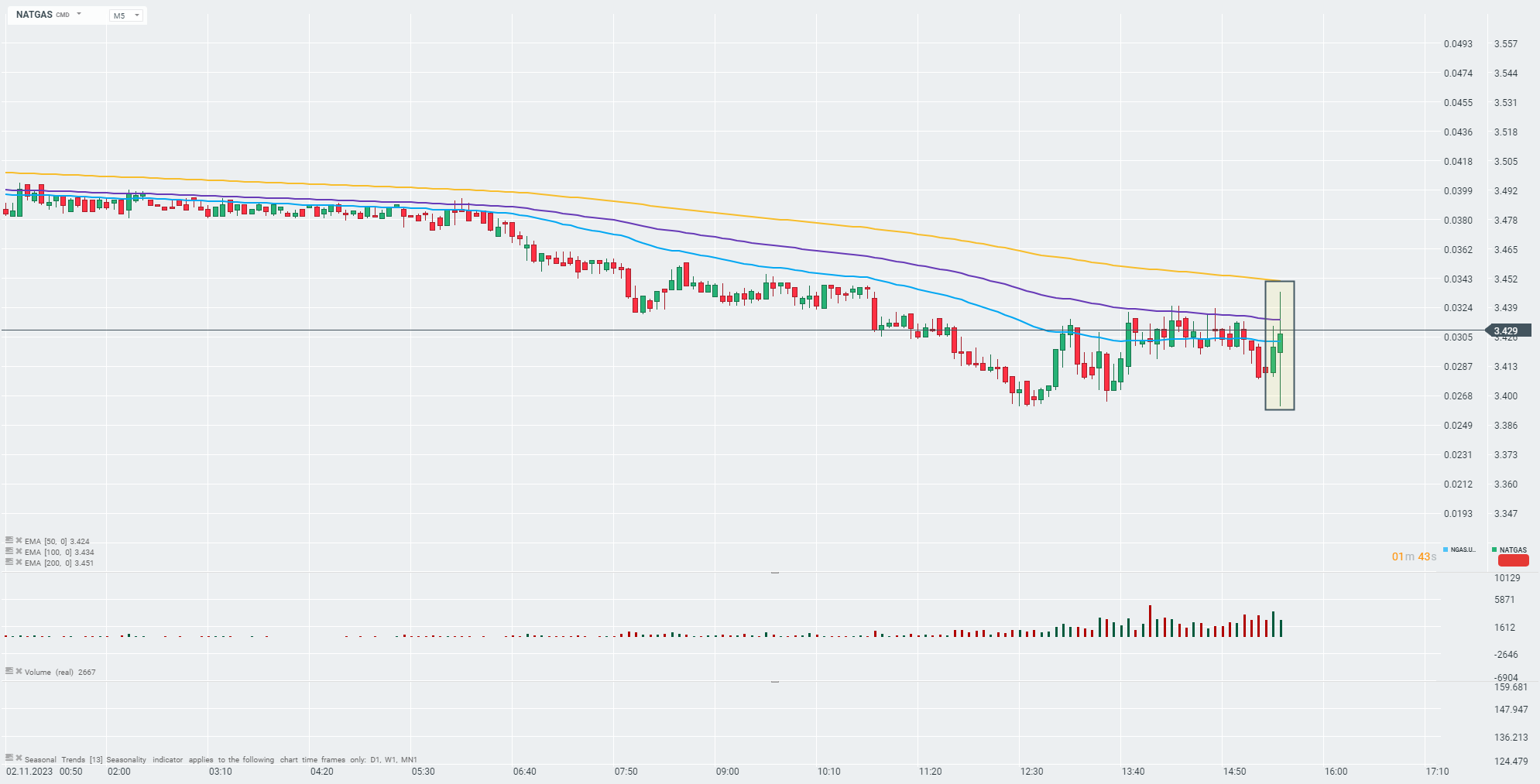Click the candle countdown timer 01m 43s
Image resolution: width=1540 pixels, height=784 pixels.
pos(1414,556)
